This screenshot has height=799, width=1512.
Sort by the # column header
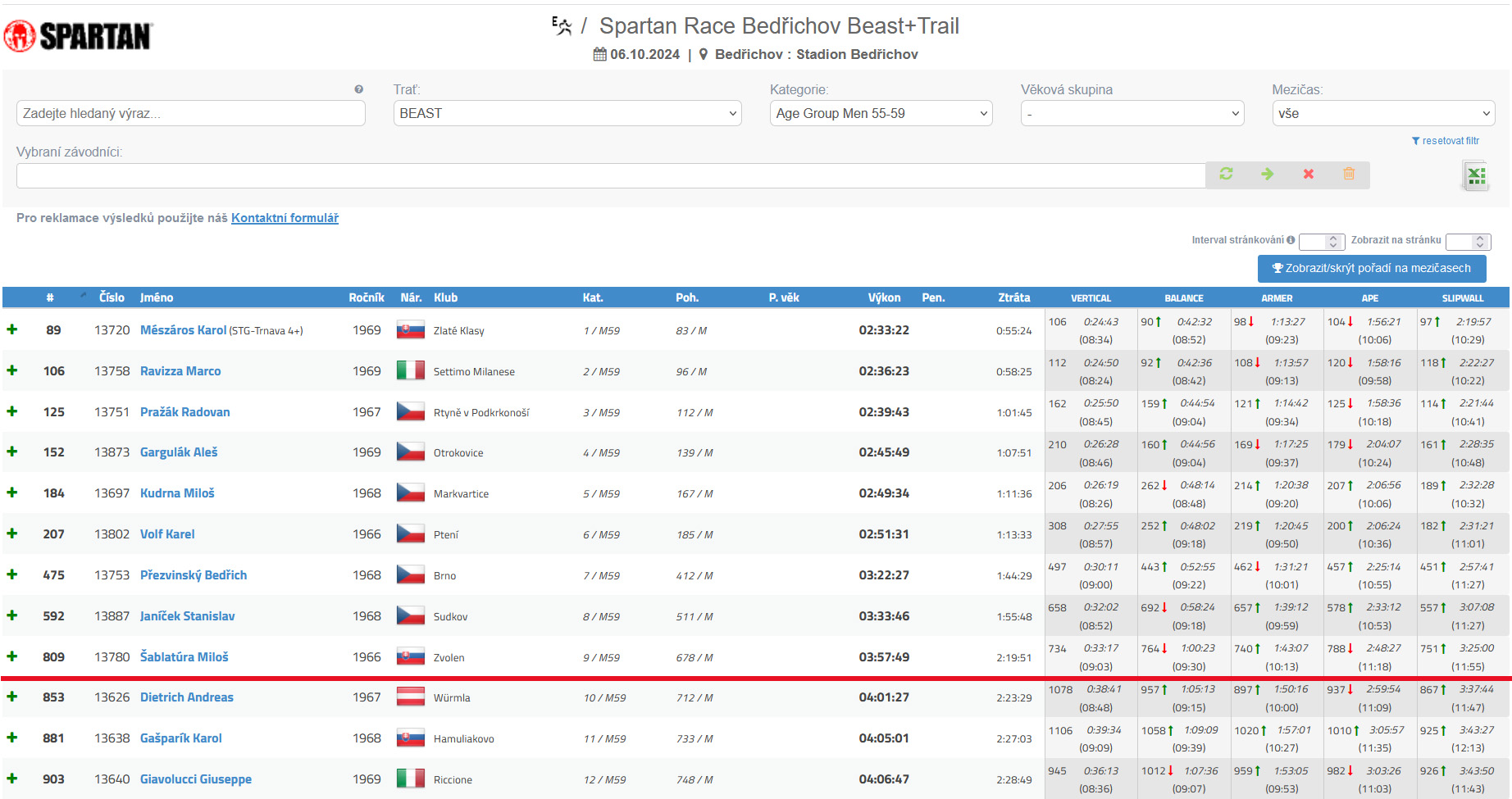pos(50,297)
